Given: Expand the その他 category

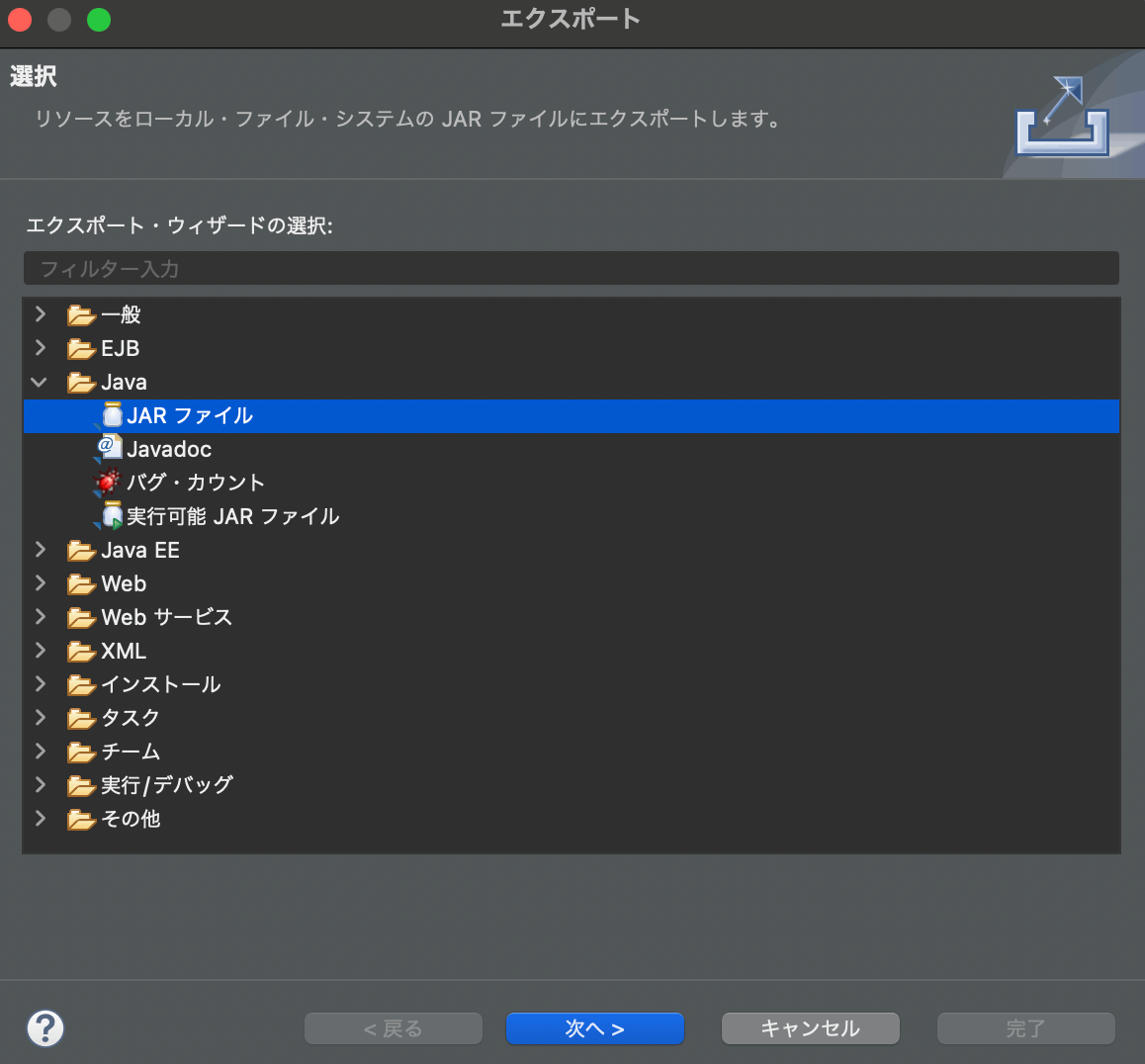Looking at the screenshot, I should pyautogui.click(x=41, y=818).
